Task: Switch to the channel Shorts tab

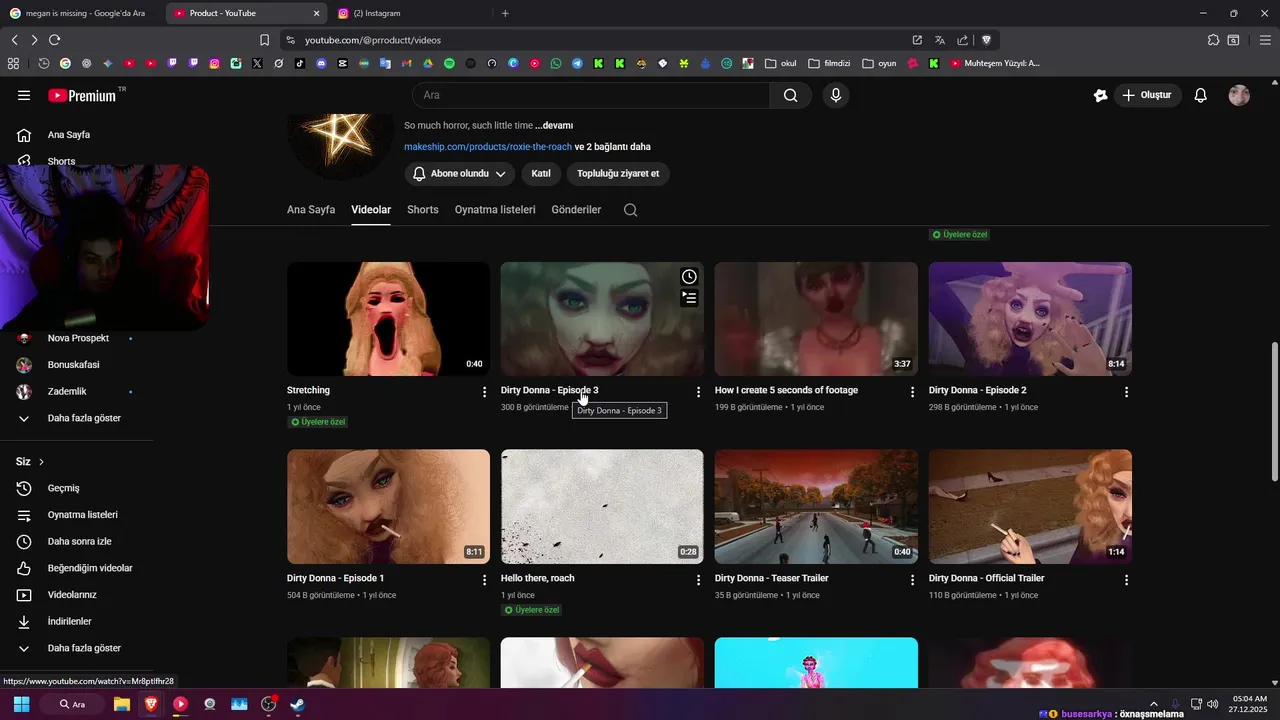Action: pyautogui.click(x=423, y=210)
